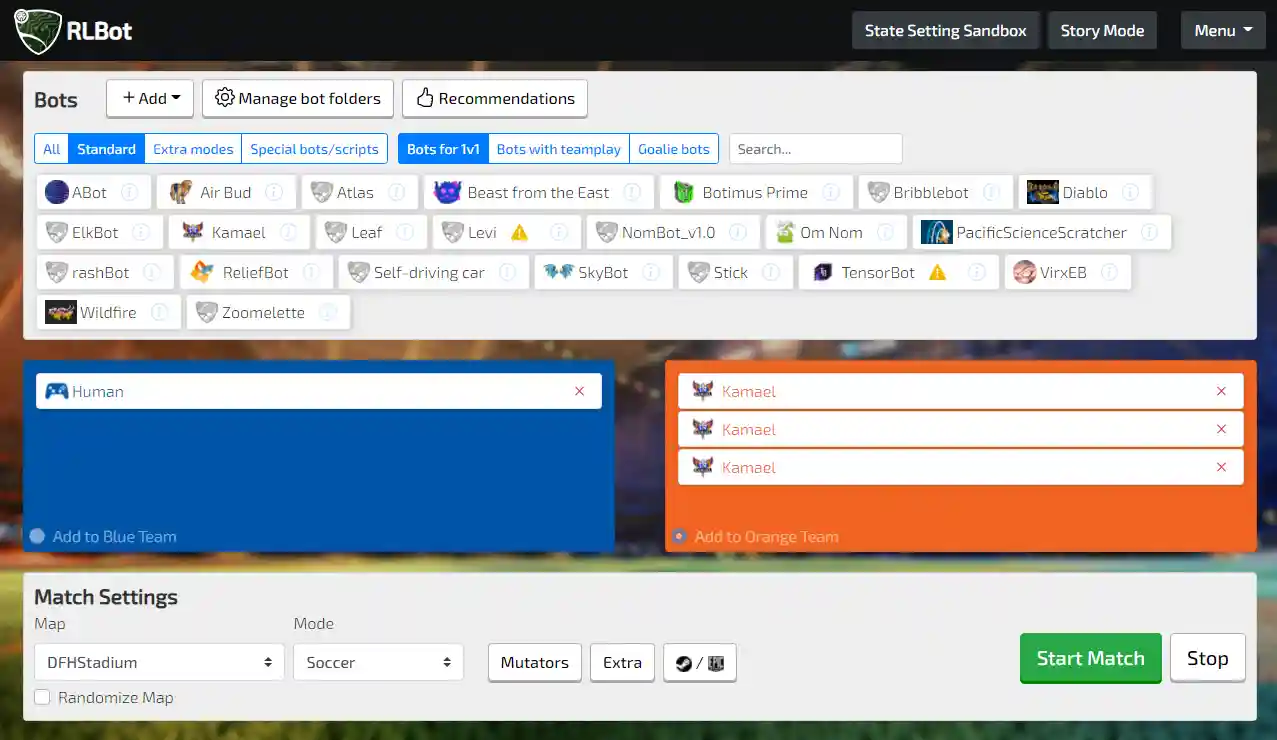Image resolution: width=1277 pixels, height=740 pixels.
Task: Select Add to Blue Team radio
Action: tap(37, 536)
